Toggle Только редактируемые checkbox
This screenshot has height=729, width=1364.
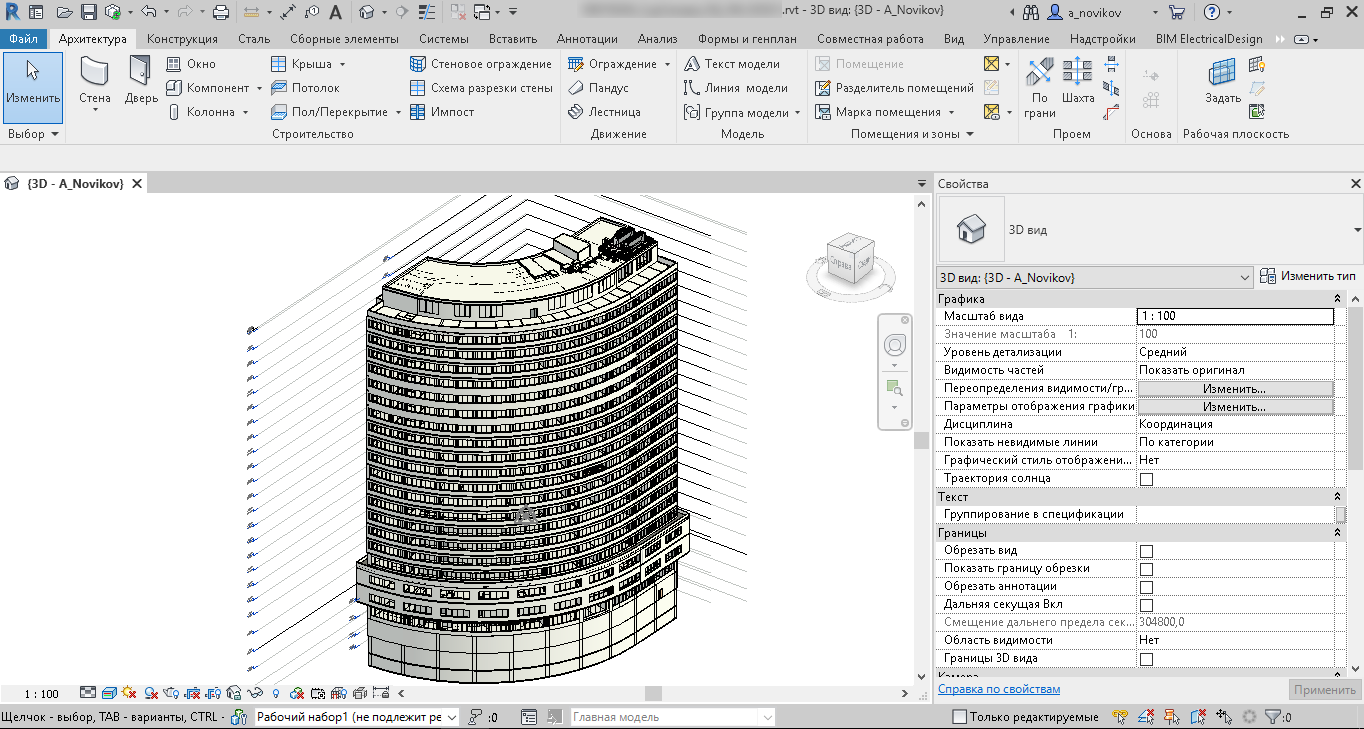tap(960, 717)
